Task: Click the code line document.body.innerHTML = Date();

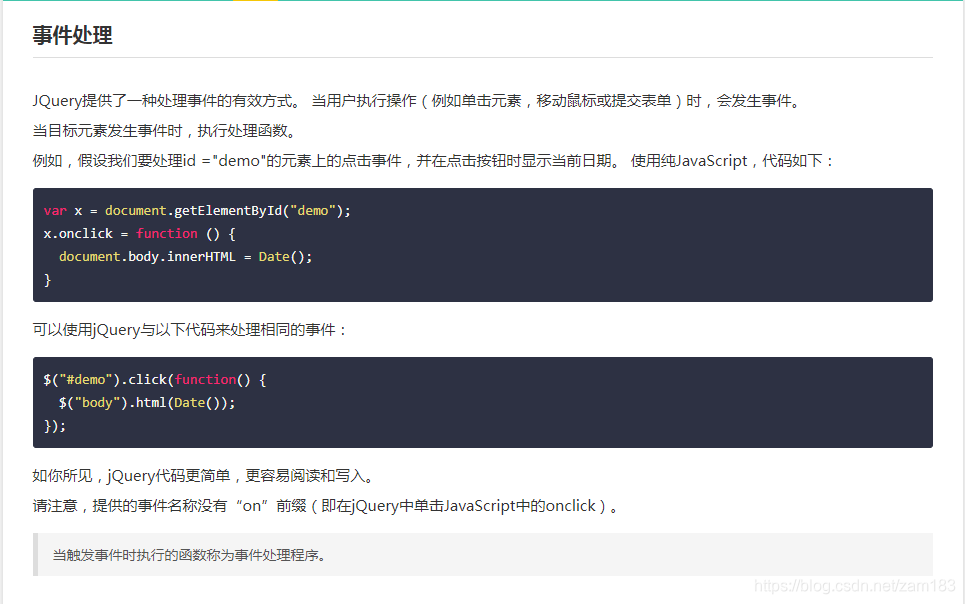Action: (185, 257)
